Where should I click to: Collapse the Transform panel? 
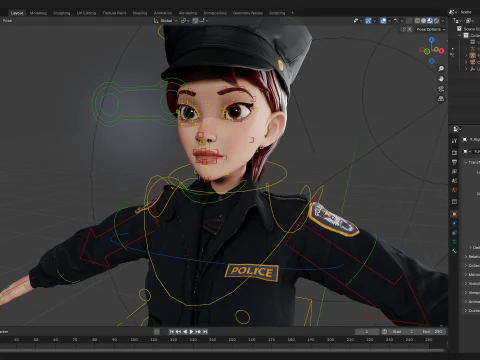pos(472,162)
